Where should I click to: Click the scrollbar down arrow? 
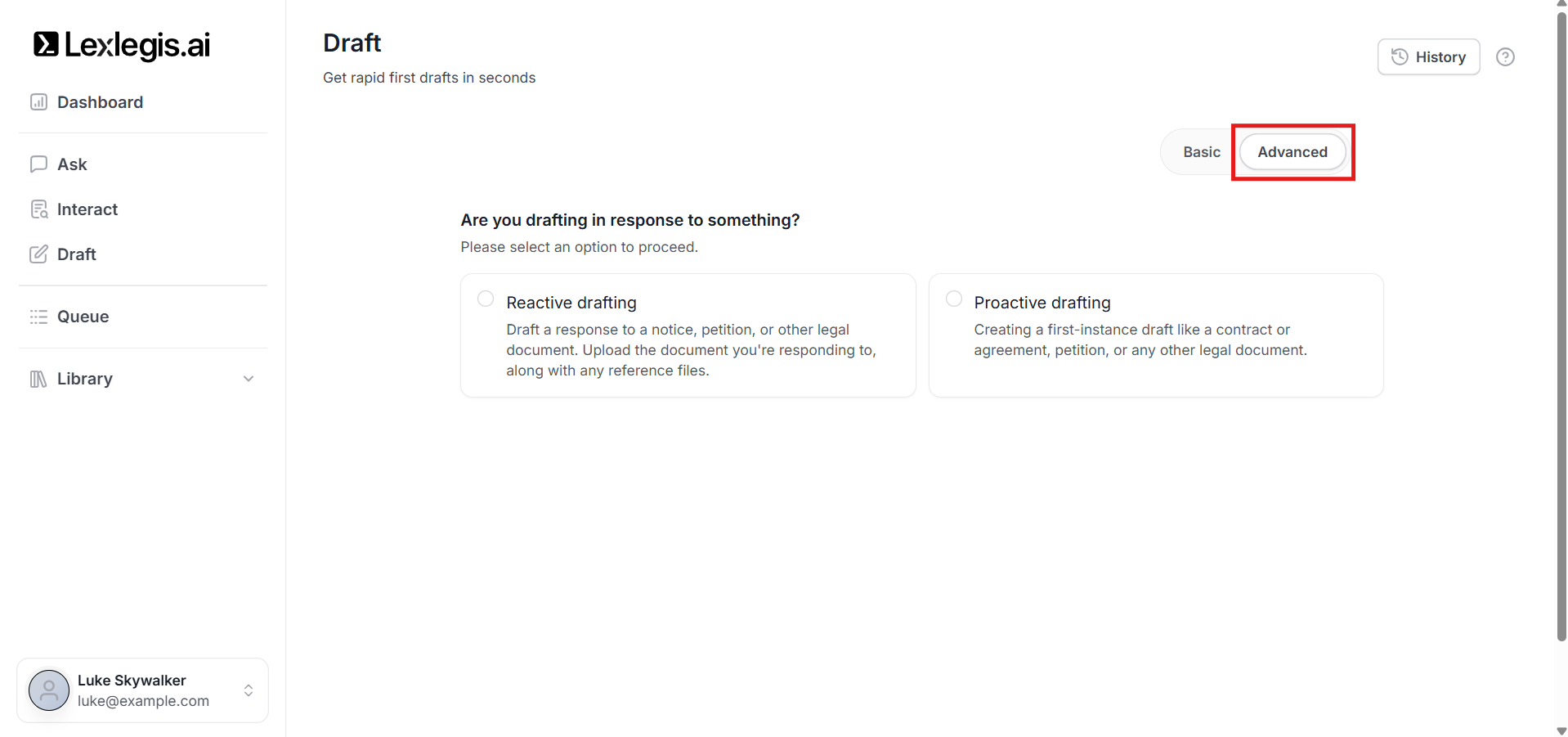point(1561,730)
